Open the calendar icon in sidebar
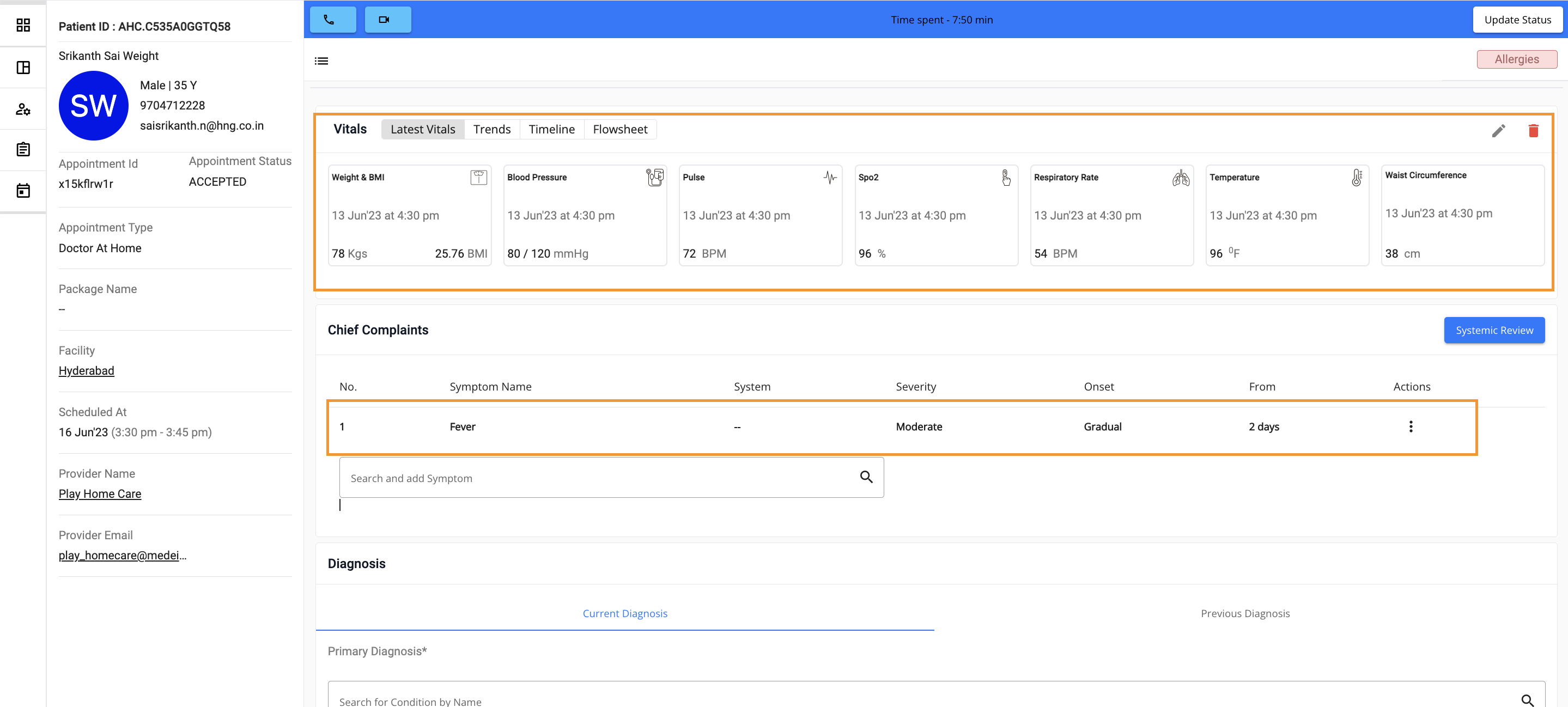Image resolution: width=1568 pixels, height=707 pixels. click(x=23, y=191)
